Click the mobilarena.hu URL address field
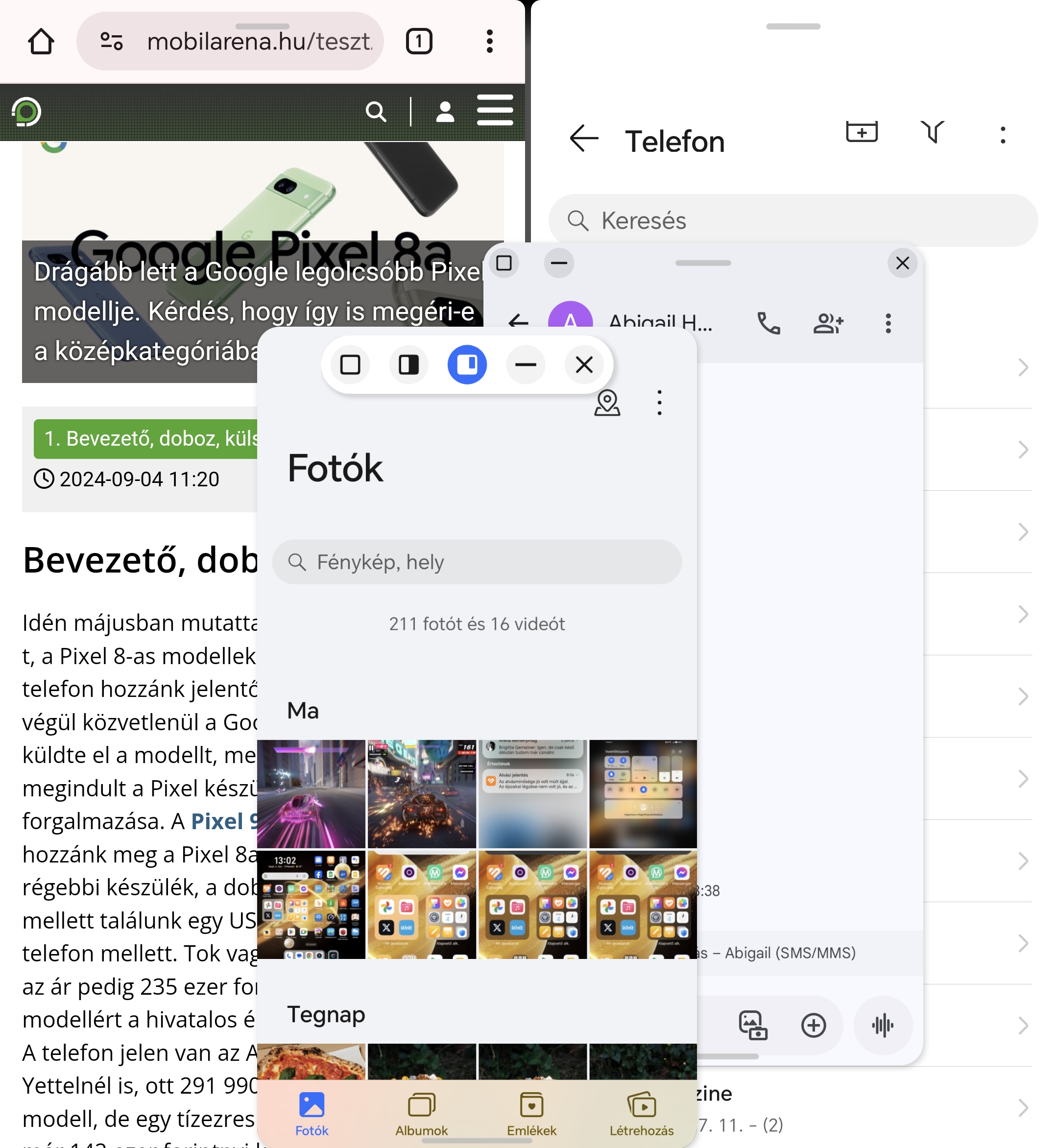Viewport: 1056px width, 1148px height. [230, 41]
